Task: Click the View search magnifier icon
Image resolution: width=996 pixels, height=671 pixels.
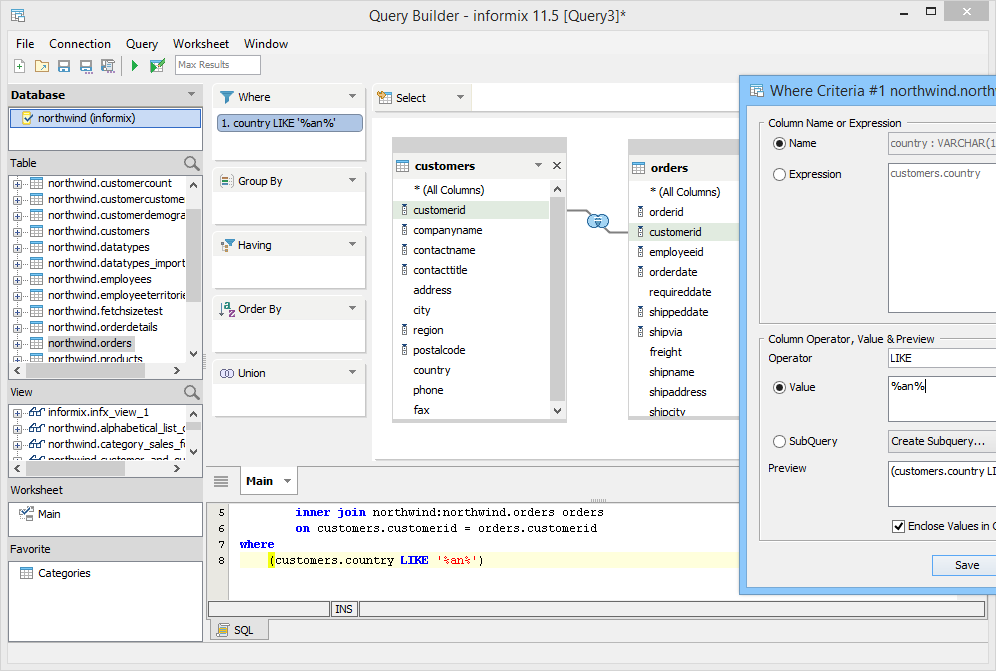Action: pyautogui.click(x=191, y=392)
